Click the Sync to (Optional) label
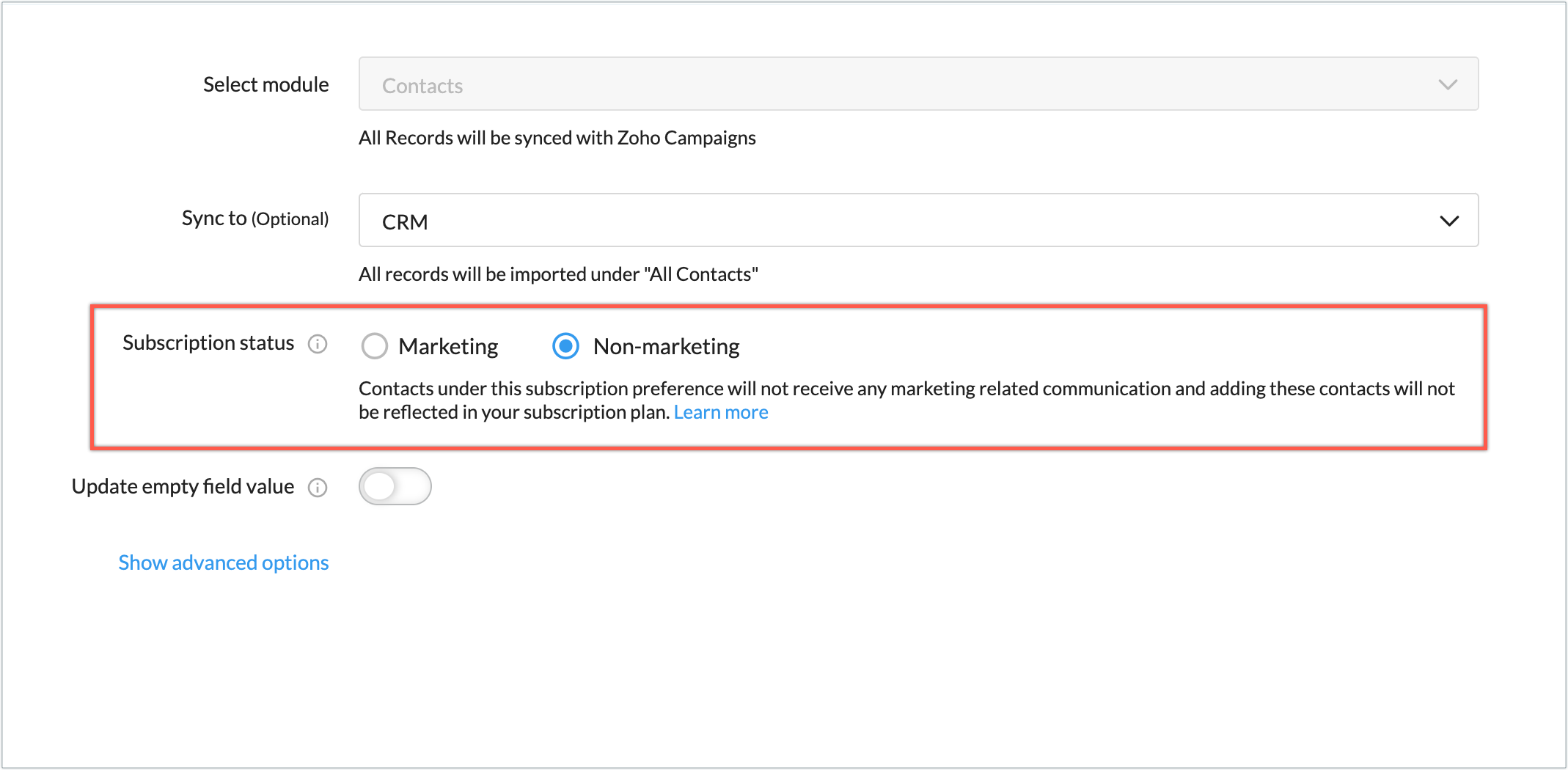The width and height of the screenshot is (1568, 770). pos(255,219)
